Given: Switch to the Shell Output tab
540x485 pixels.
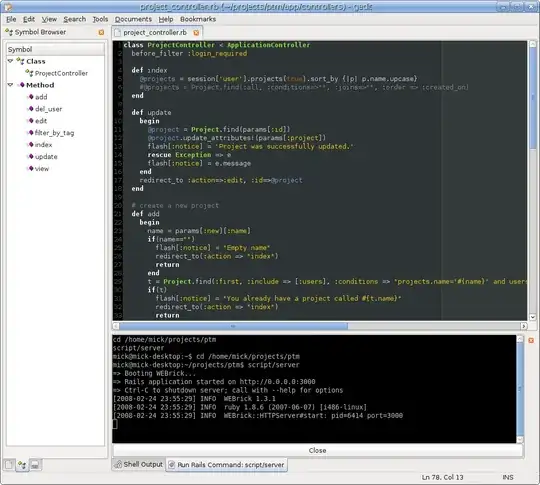Looking at the screenshot, I should (x=138, y=465).
